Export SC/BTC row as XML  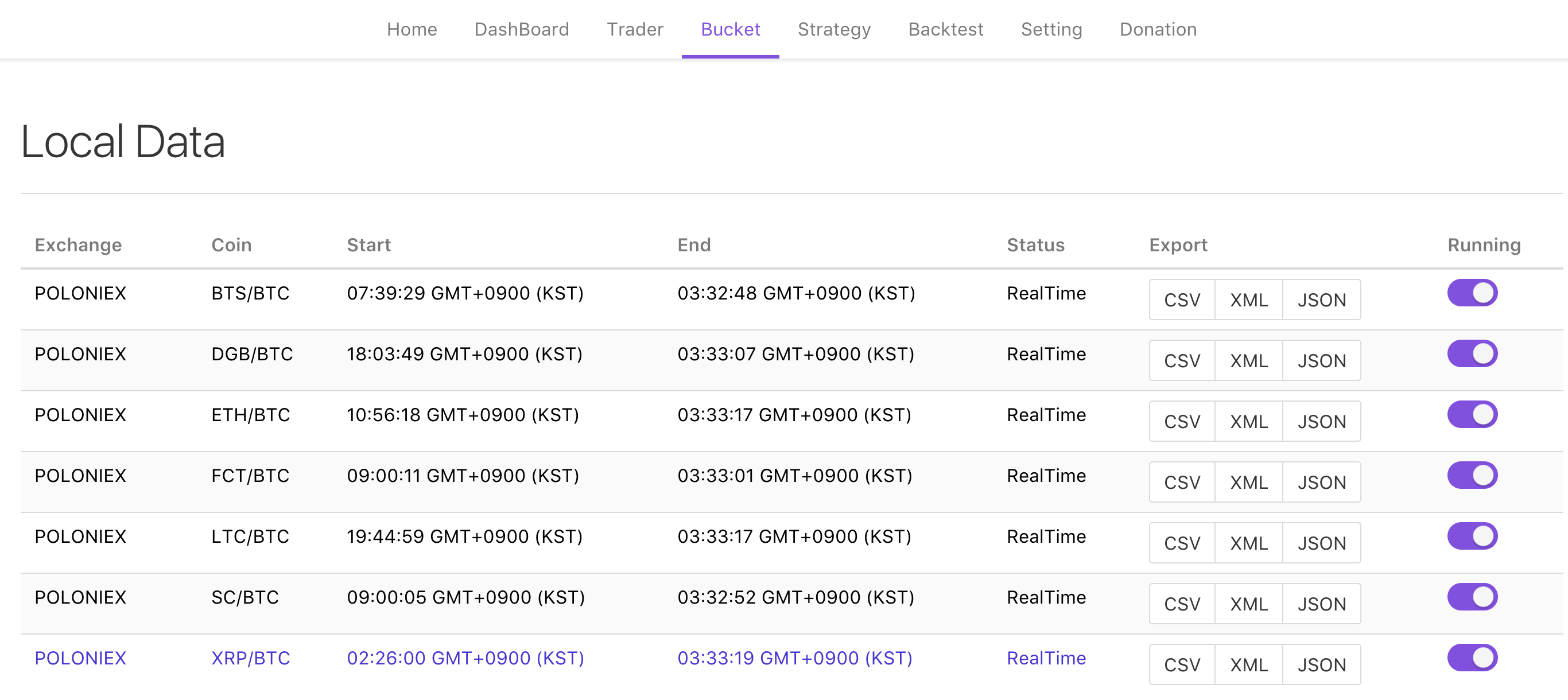1248,604
